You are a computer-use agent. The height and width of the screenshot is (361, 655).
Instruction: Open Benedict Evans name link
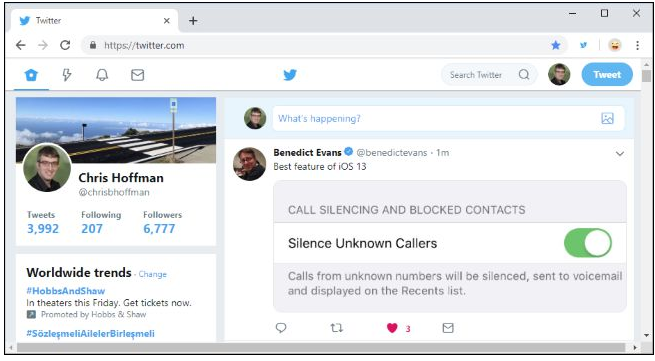coord(307,153)
